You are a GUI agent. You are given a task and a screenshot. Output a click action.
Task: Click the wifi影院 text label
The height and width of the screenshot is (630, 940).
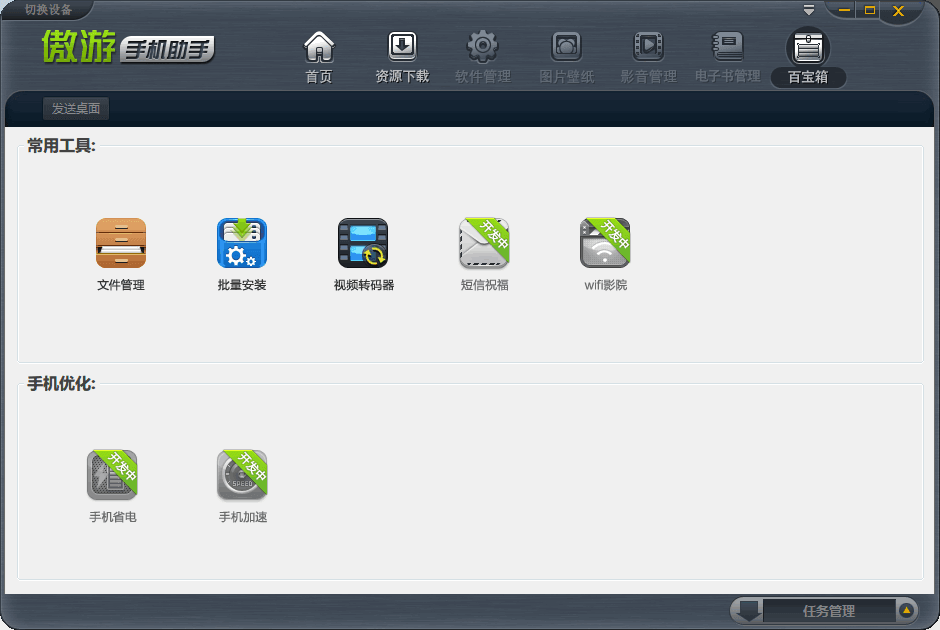[605, 285]
